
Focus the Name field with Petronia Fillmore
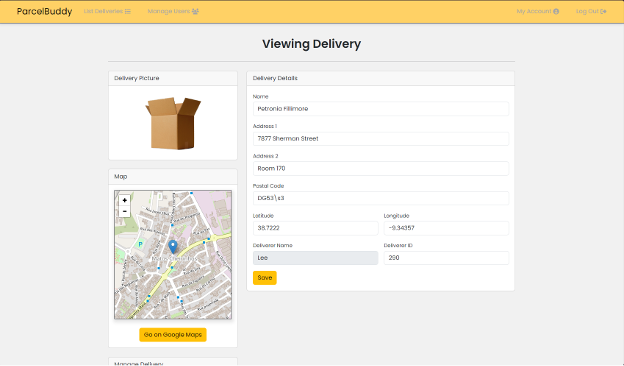(x=381, y=109)
